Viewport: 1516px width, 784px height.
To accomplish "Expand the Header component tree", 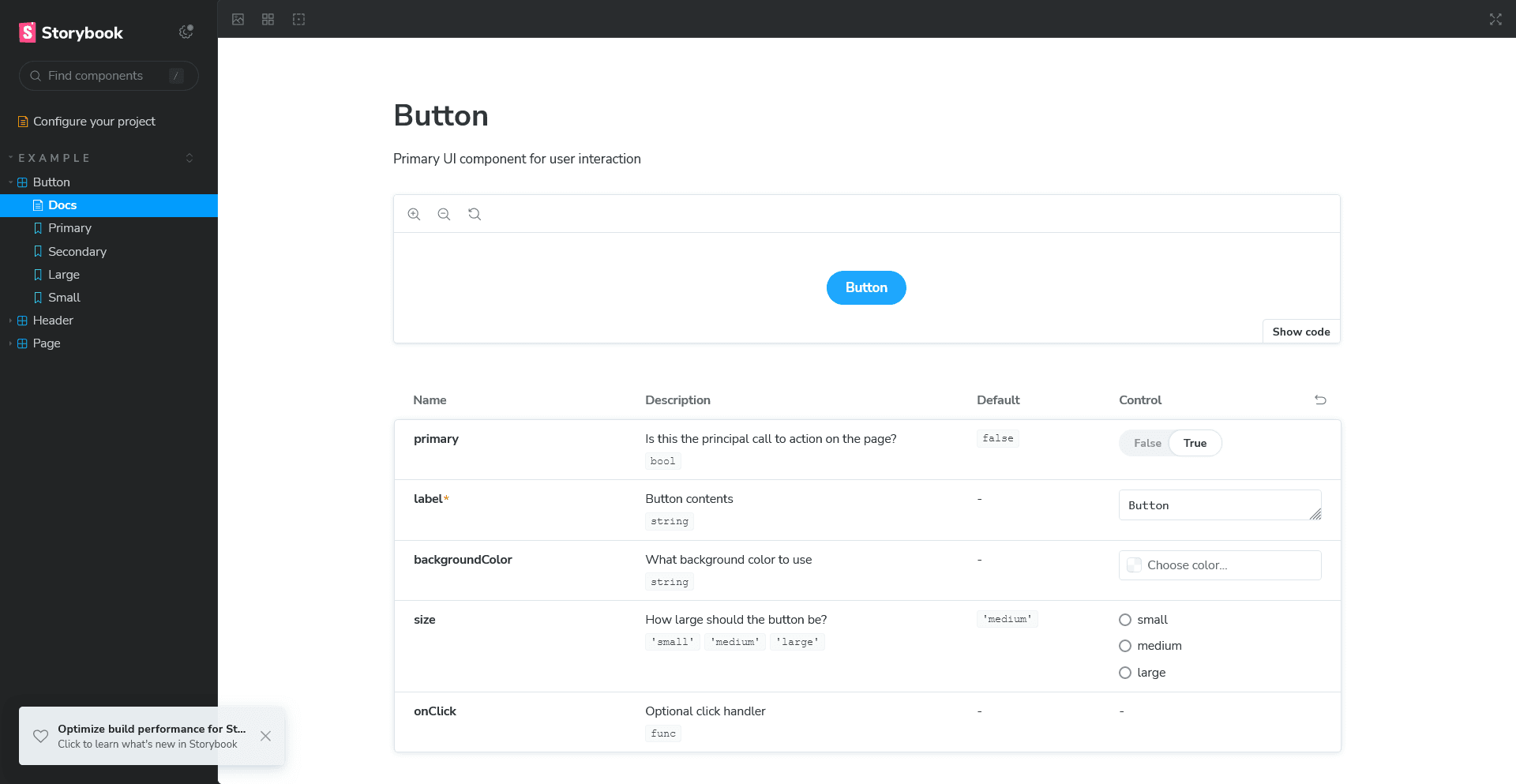I will [10, 321].
